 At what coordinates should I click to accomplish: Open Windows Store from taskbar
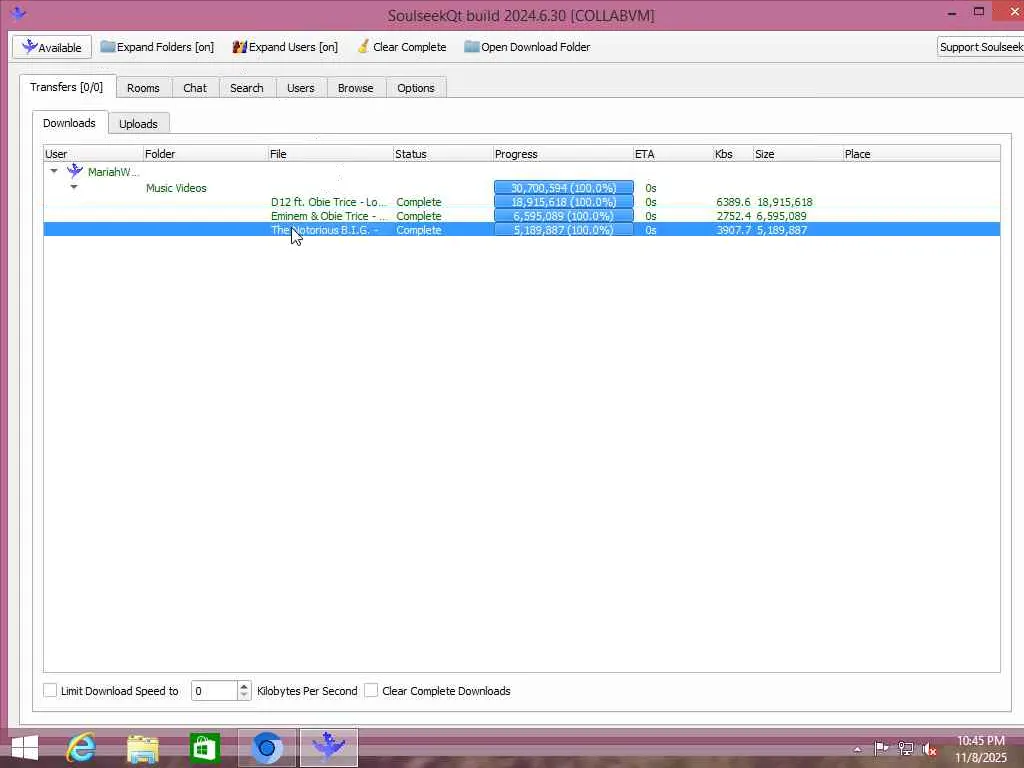(x=204, y=748)
